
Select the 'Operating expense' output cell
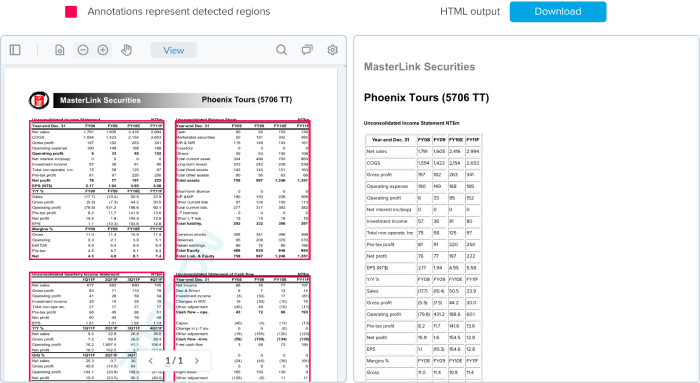pyautogui.click(x=391, y=186)
